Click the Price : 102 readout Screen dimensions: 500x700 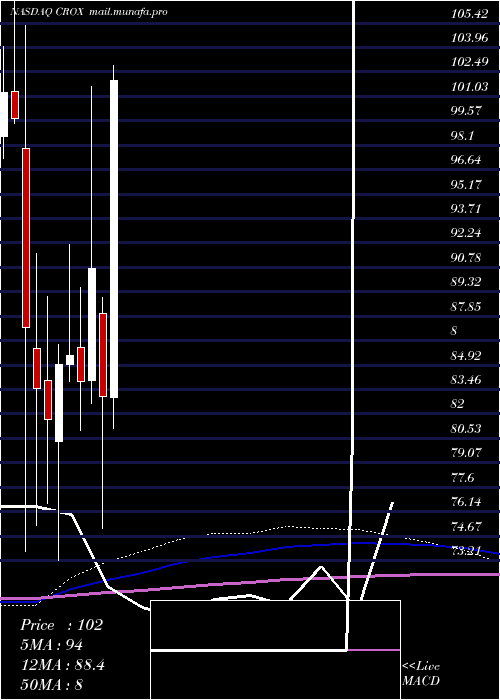click(62, 625)
